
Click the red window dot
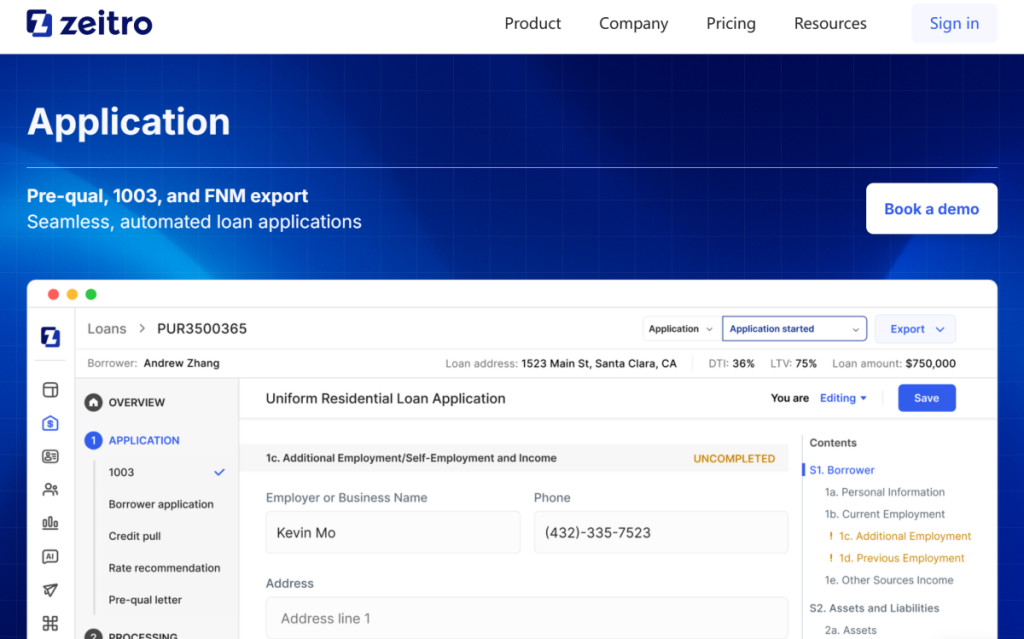click(x=54, y=294)
